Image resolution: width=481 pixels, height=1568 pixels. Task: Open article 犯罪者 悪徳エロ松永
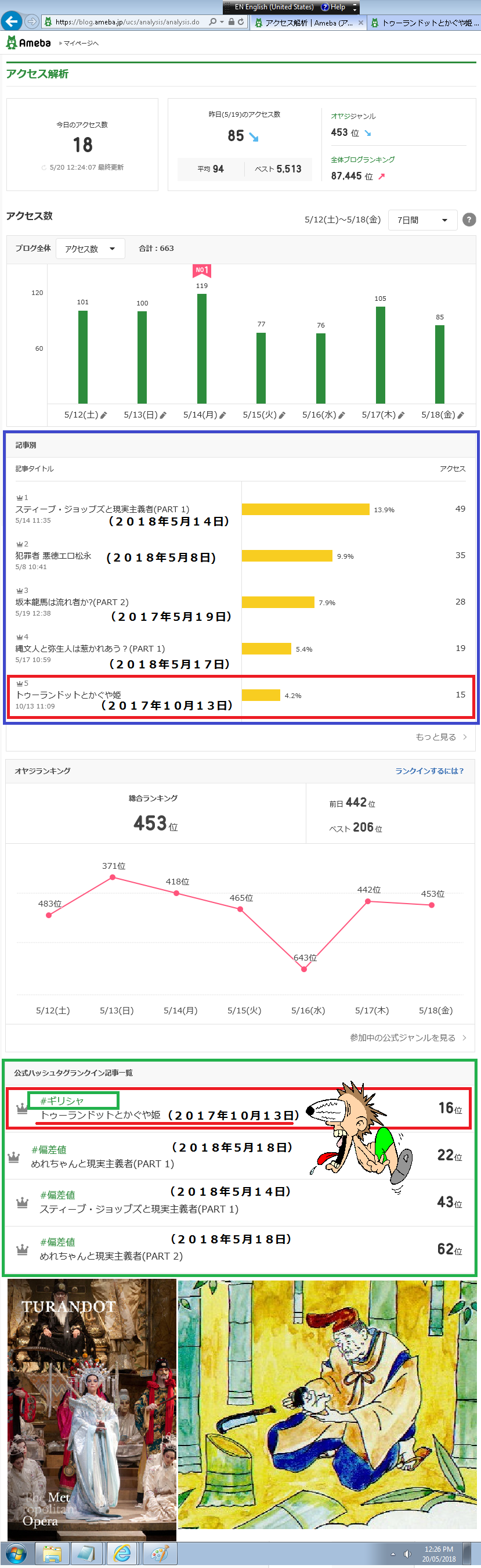tap(53, 555)
